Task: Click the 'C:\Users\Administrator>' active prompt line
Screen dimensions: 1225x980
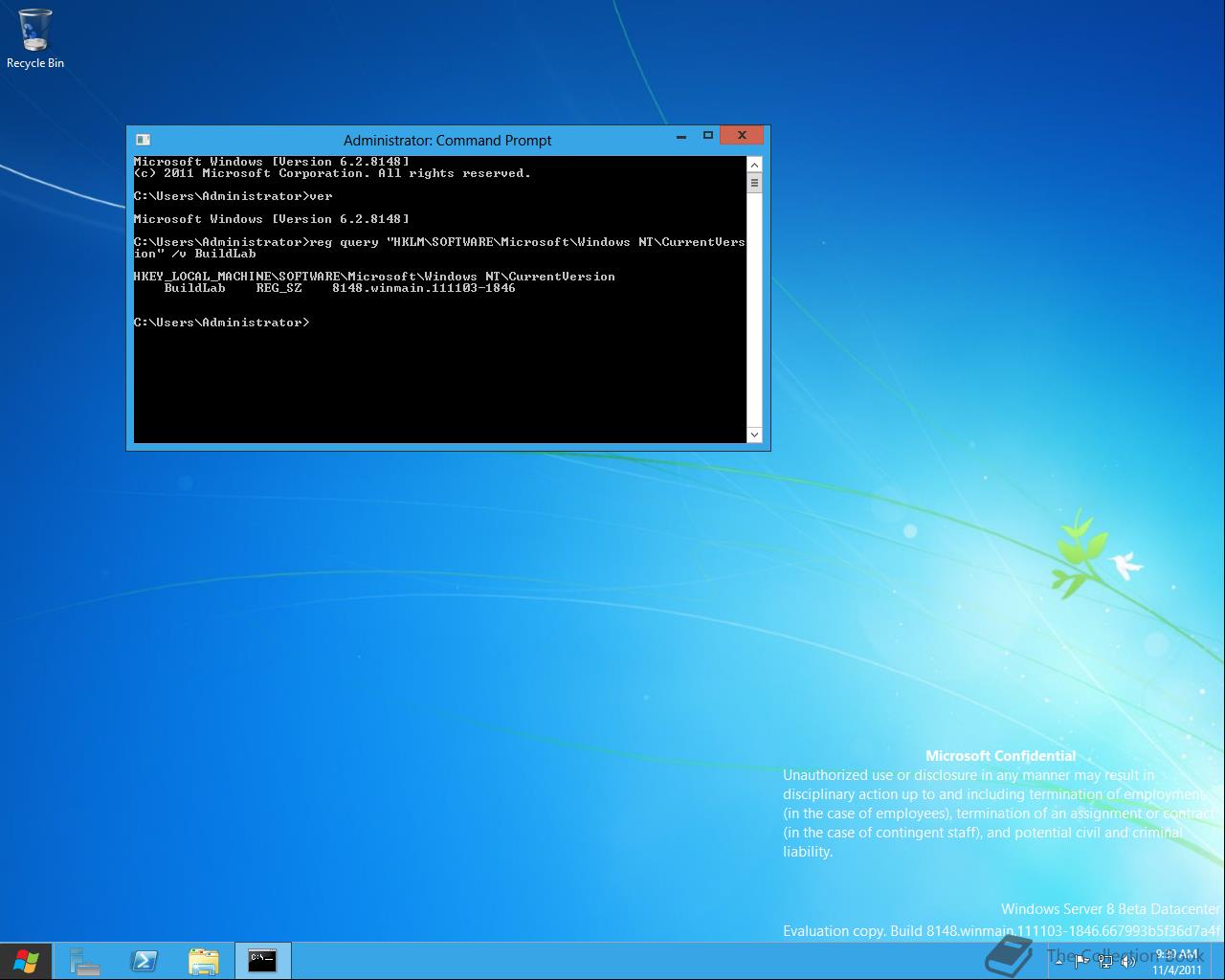Action: tap(222, 323)
